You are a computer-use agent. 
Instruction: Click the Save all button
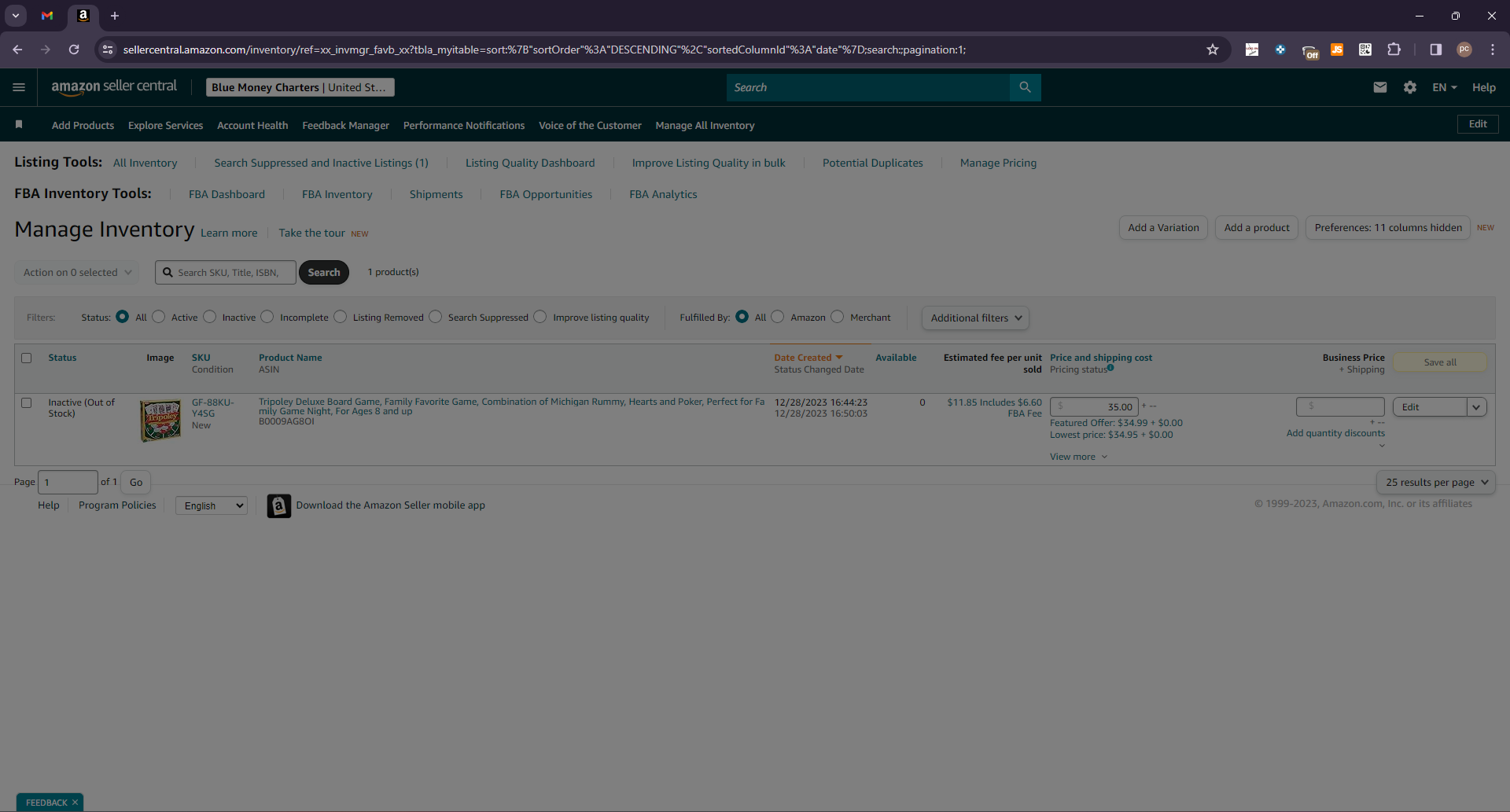tap(1440, 362)
